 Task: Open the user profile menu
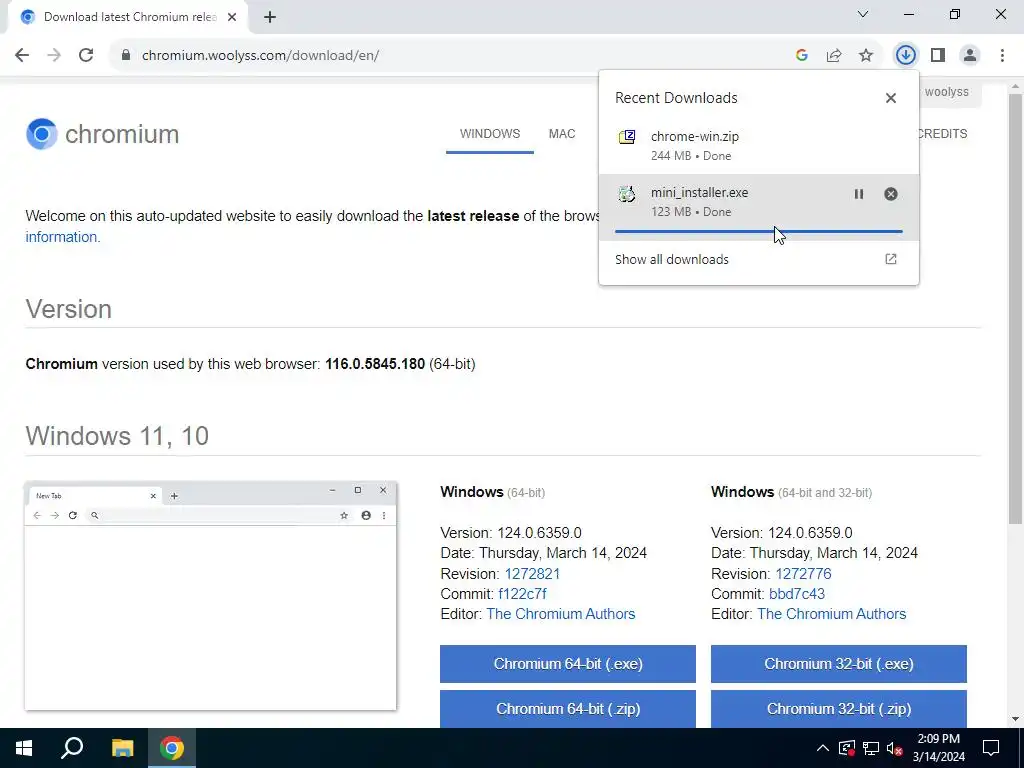(970, 56)
